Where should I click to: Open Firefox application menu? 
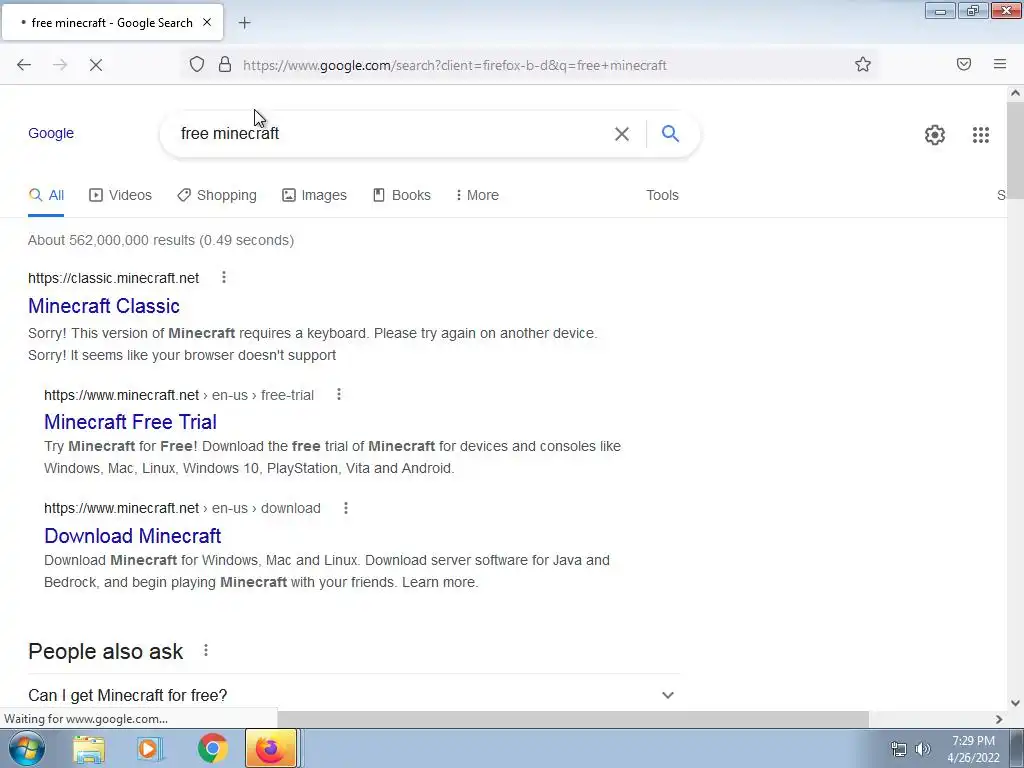(1000, 64)
